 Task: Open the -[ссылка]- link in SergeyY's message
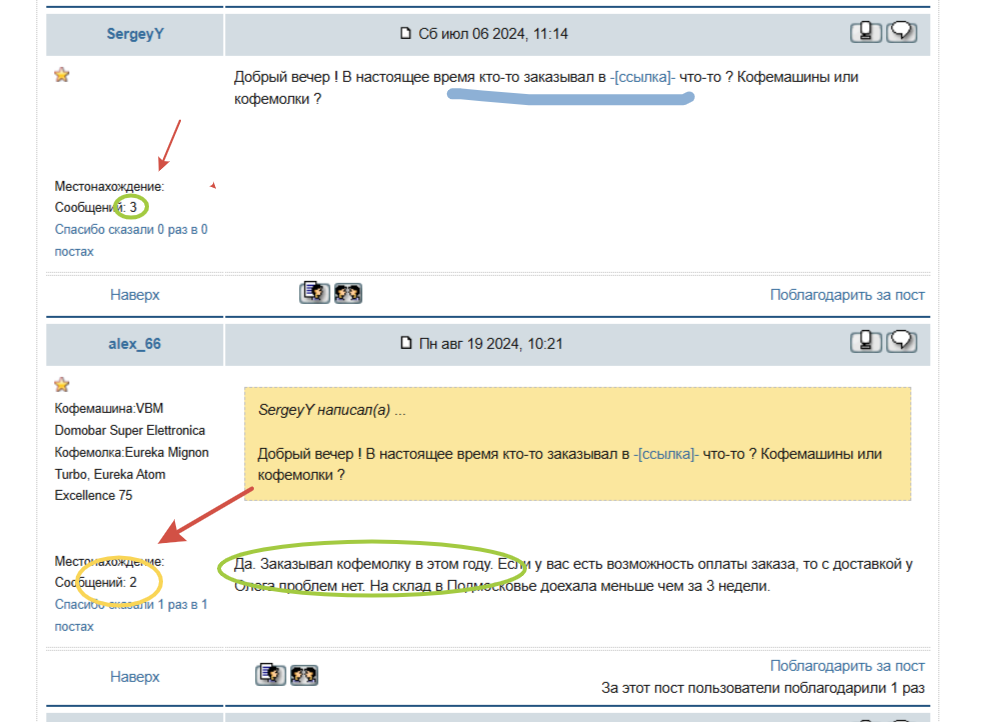642,77
